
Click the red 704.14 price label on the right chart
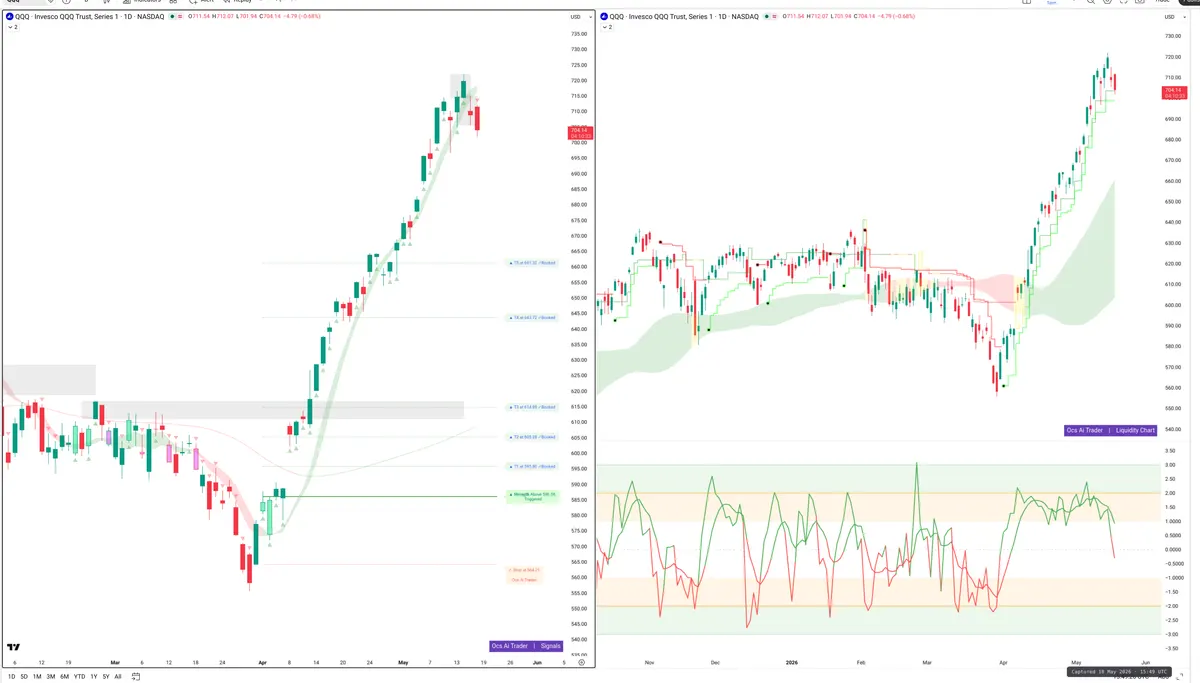[x=1174, y=93]
